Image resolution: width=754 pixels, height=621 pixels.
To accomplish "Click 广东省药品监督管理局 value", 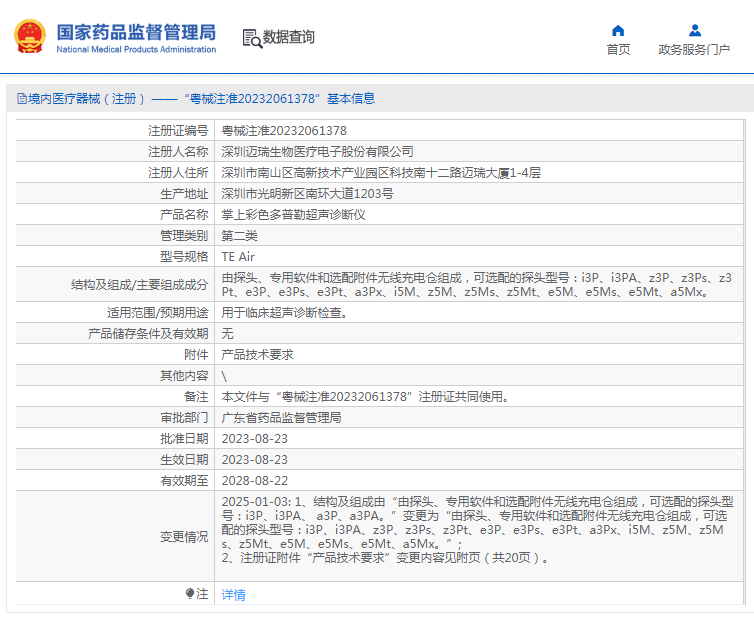I will 281,418.
